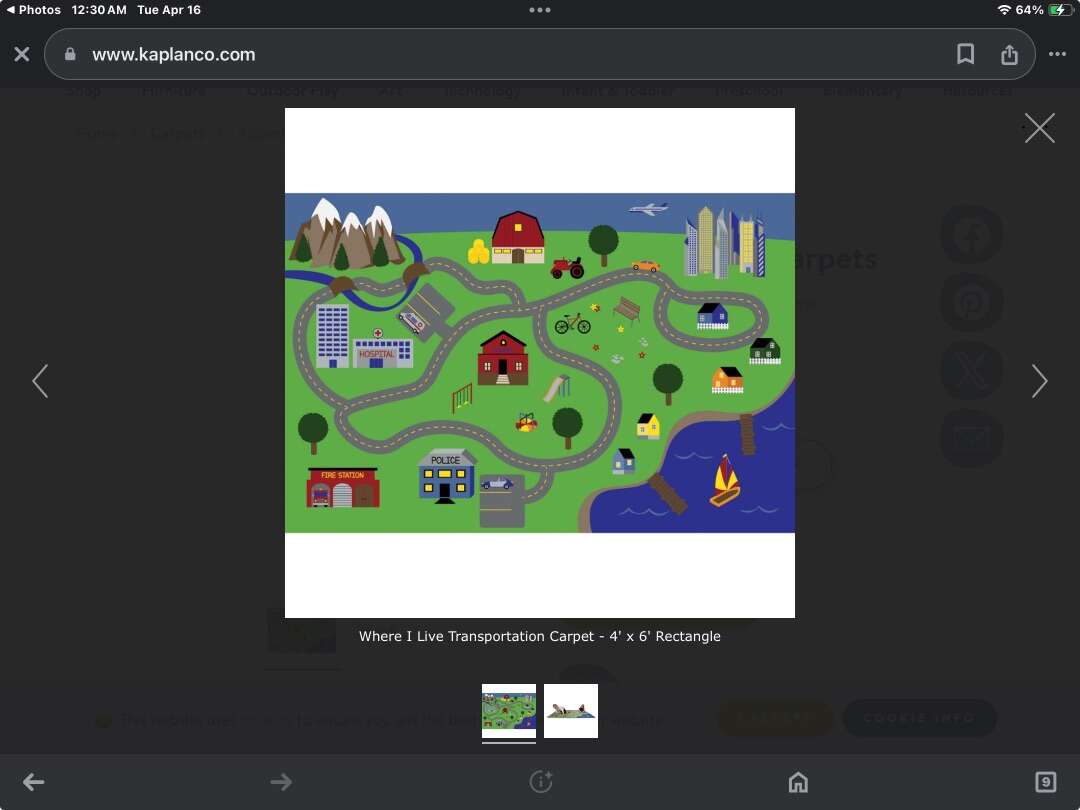Tap the page info sparkle icon
This screenshot has height=810, width=1080.
(540, 782)
